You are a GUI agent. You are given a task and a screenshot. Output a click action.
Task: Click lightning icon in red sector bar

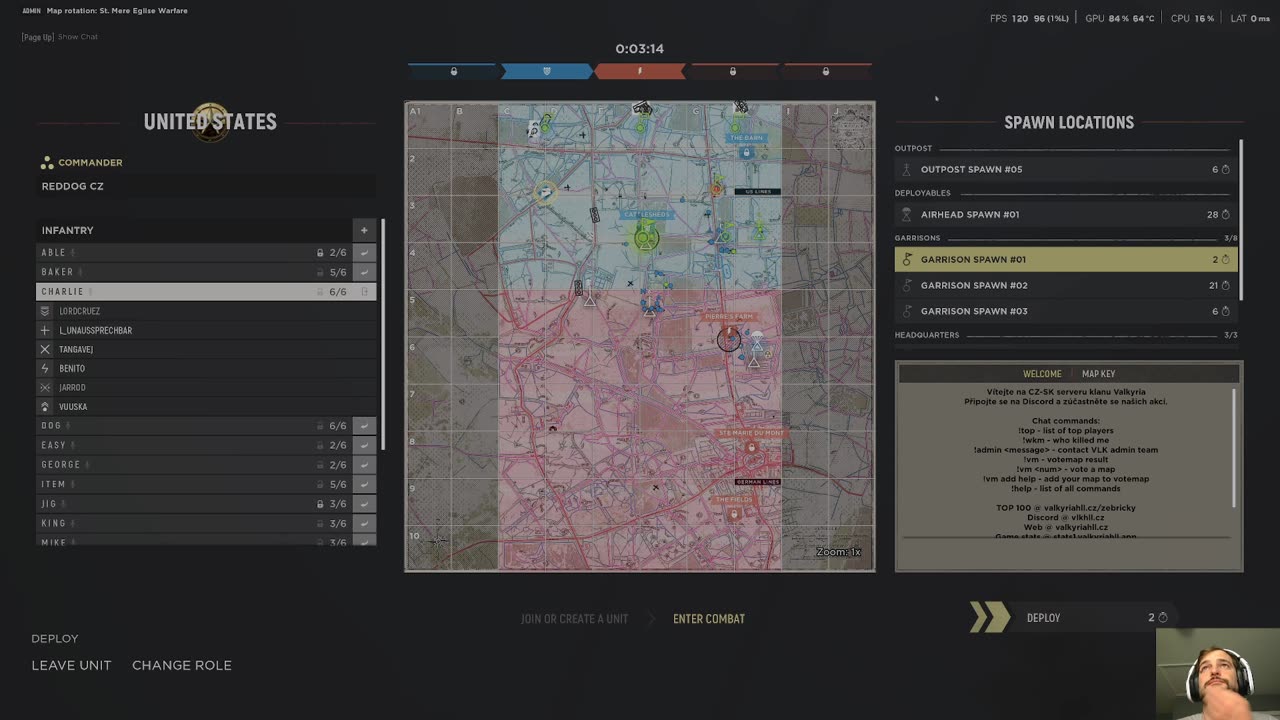pos(640,71)
